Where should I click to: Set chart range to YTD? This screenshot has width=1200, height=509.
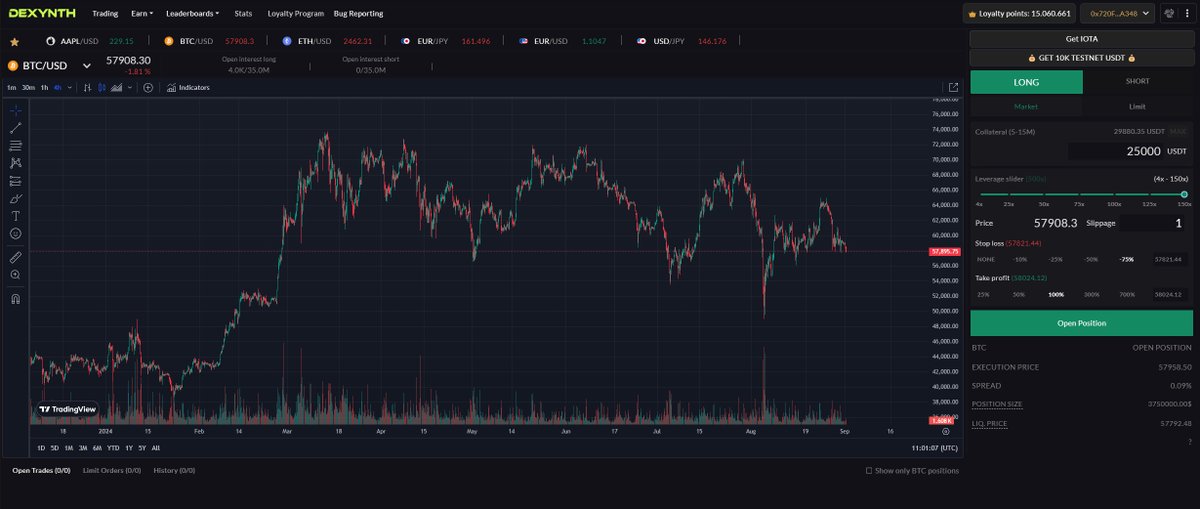pyautogui.click(x=113, y=447)
